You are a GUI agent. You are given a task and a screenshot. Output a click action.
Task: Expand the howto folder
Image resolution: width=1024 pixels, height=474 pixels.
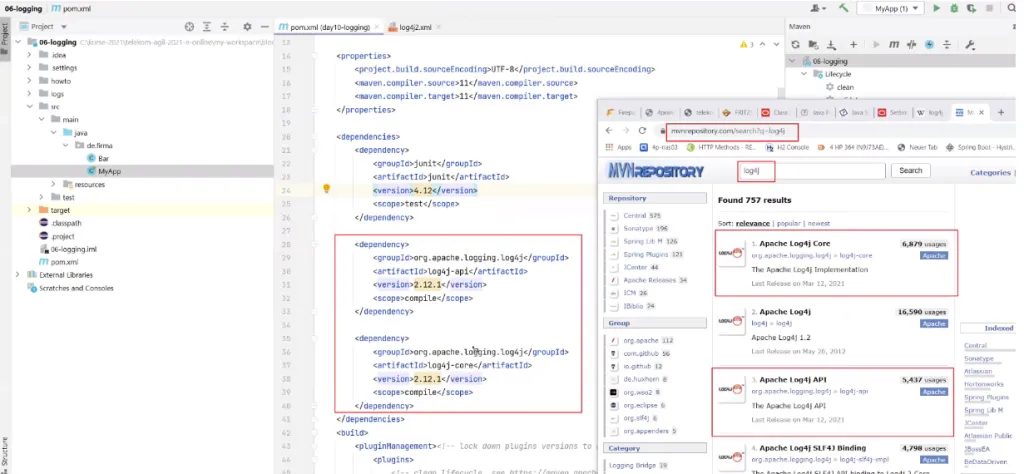pyautogui.click(x=29, y=81)
